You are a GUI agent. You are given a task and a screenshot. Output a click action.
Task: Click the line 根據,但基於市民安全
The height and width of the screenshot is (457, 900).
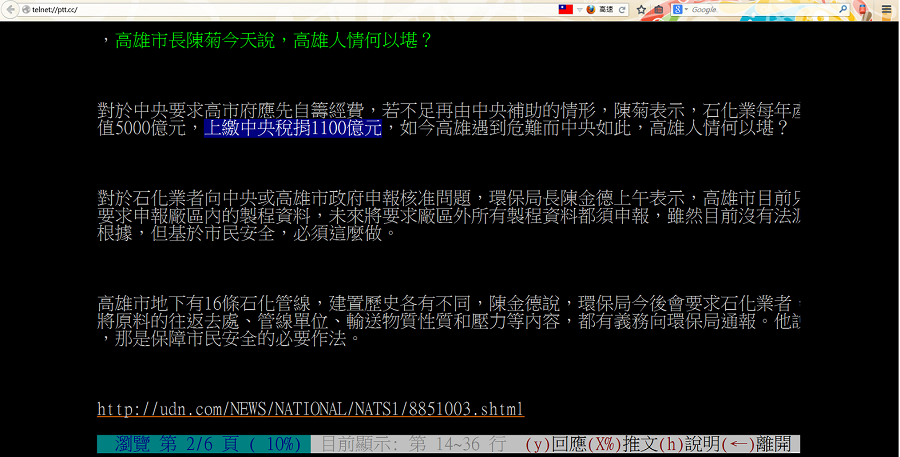[x=247, y=234]
